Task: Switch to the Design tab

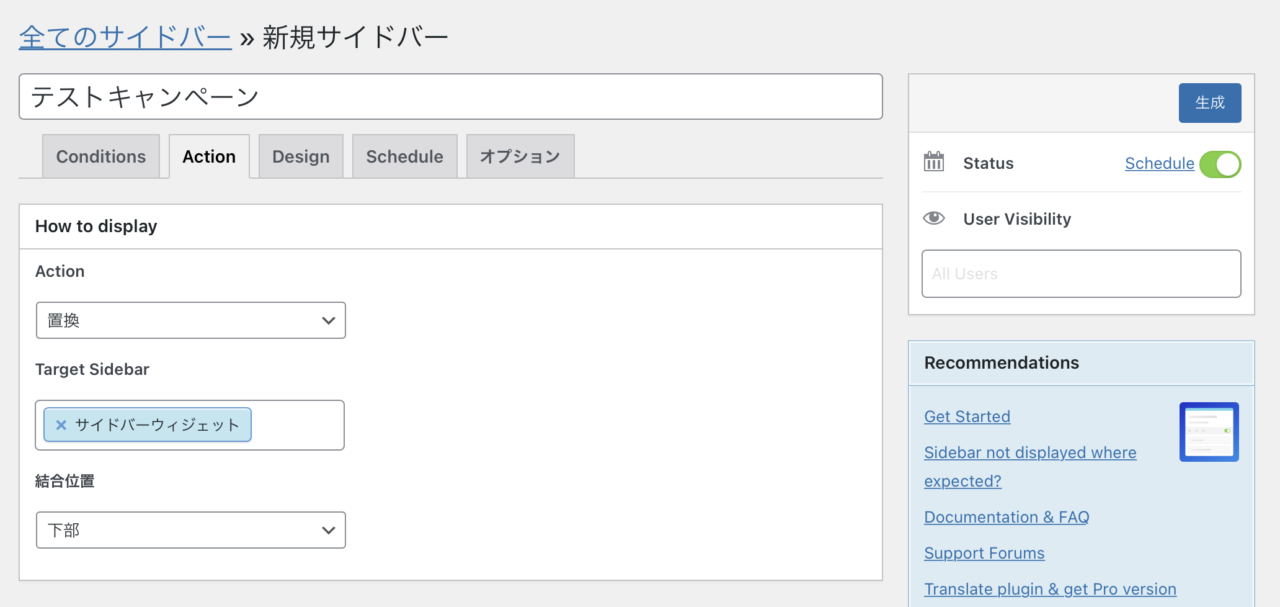Action: tap(300, 156)
